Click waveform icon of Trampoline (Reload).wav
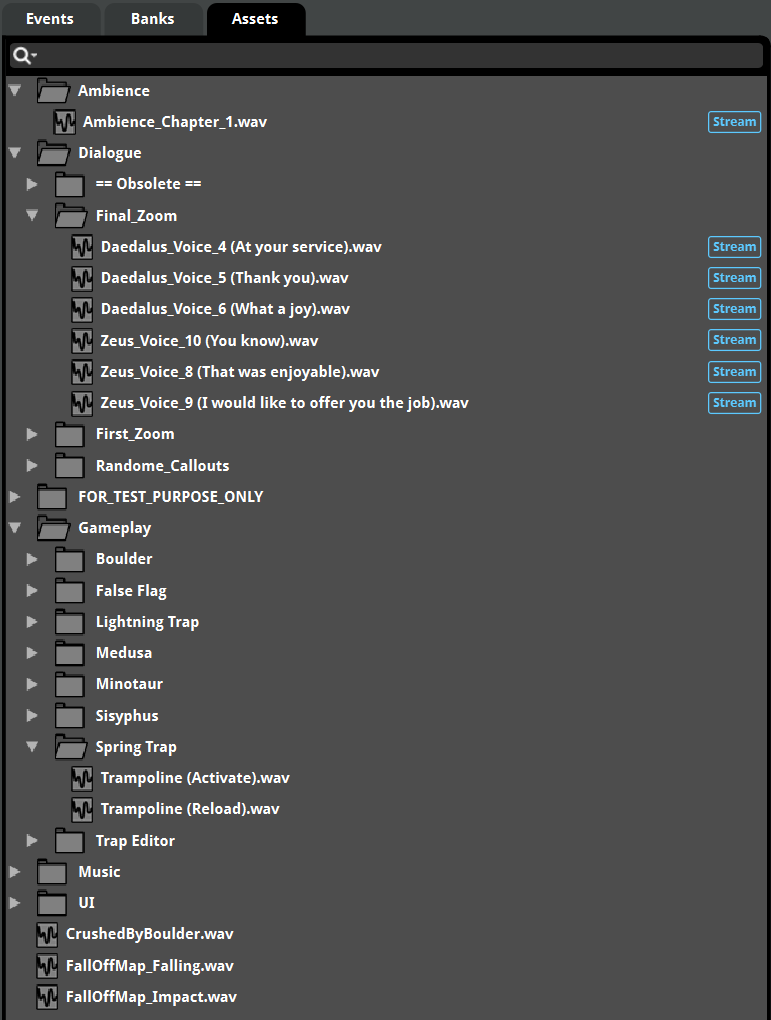Image resolution: width=771 pixels, height=1020 pixels. [82, 809]
